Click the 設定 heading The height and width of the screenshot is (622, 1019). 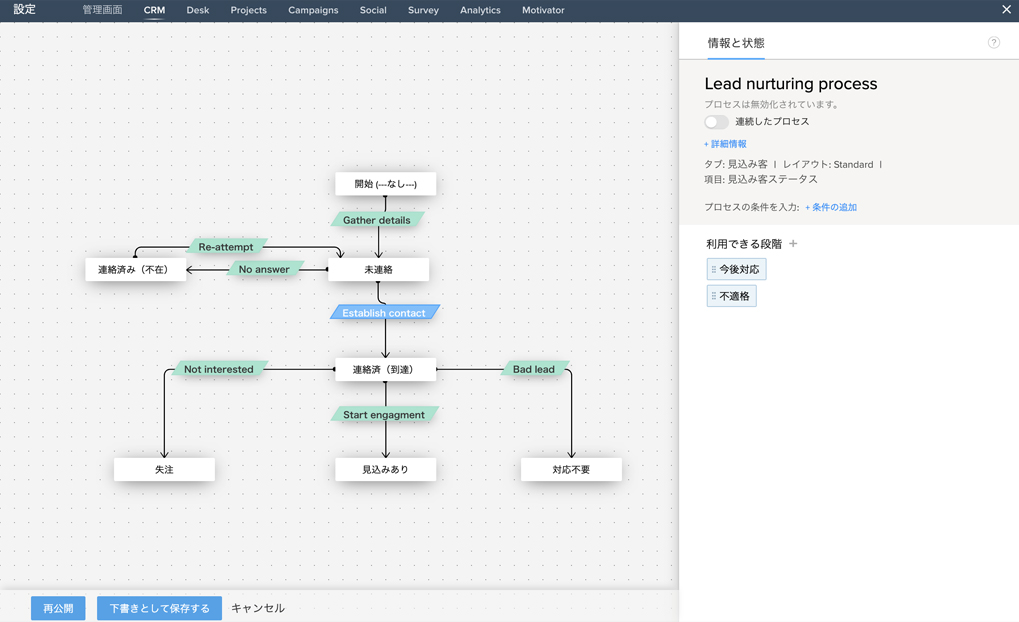[25, 10]
